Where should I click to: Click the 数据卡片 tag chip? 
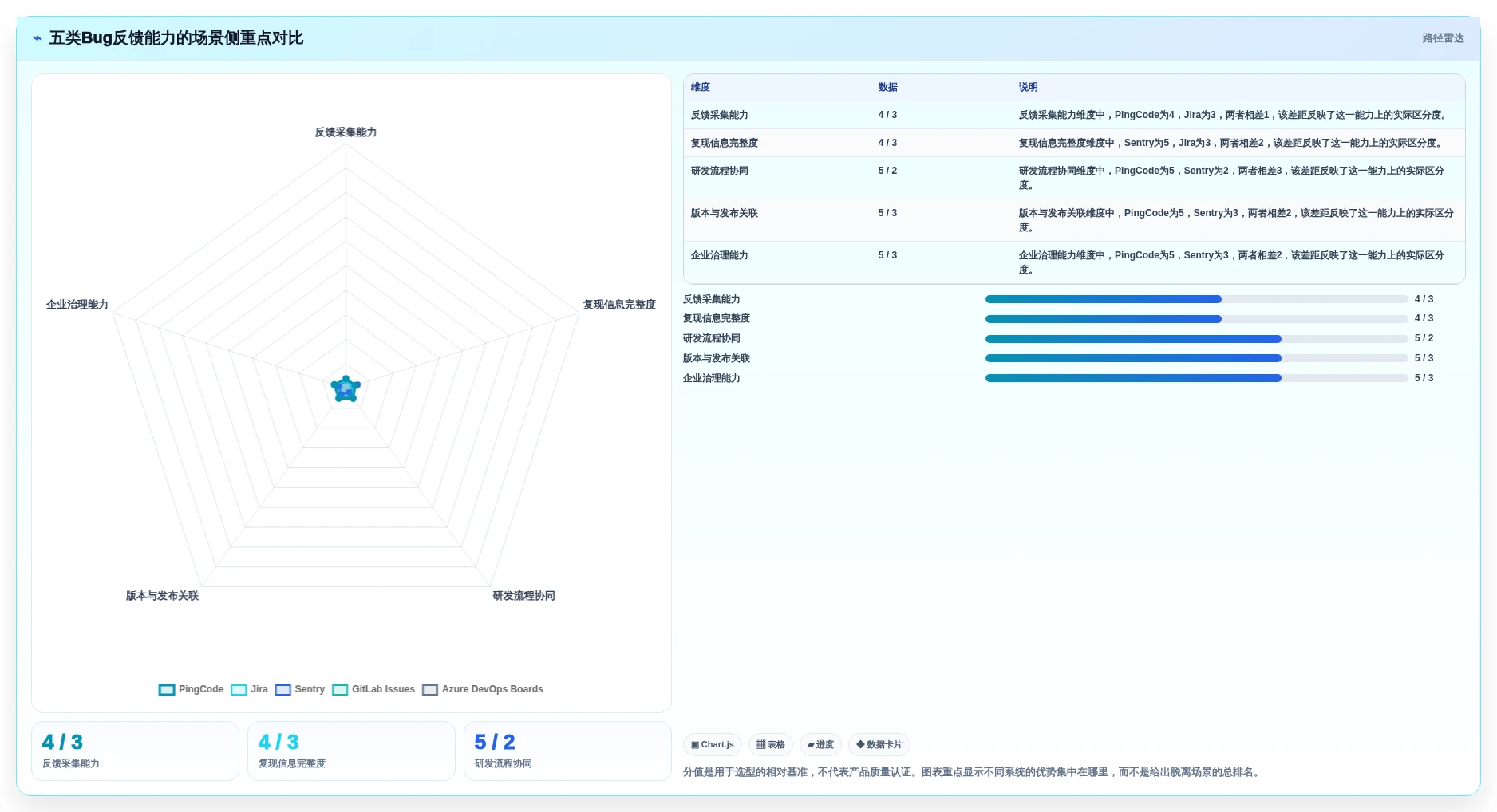879,745
